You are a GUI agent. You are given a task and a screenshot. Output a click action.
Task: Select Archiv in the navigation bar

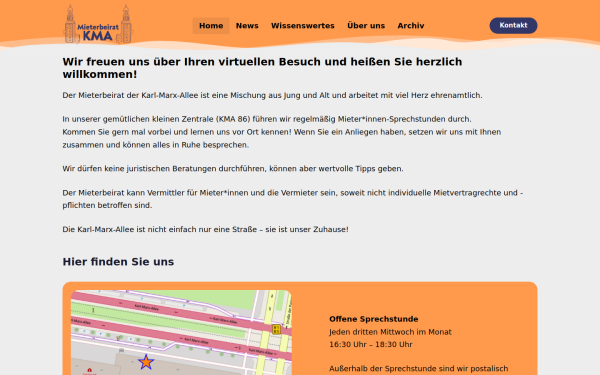[411, 26]
